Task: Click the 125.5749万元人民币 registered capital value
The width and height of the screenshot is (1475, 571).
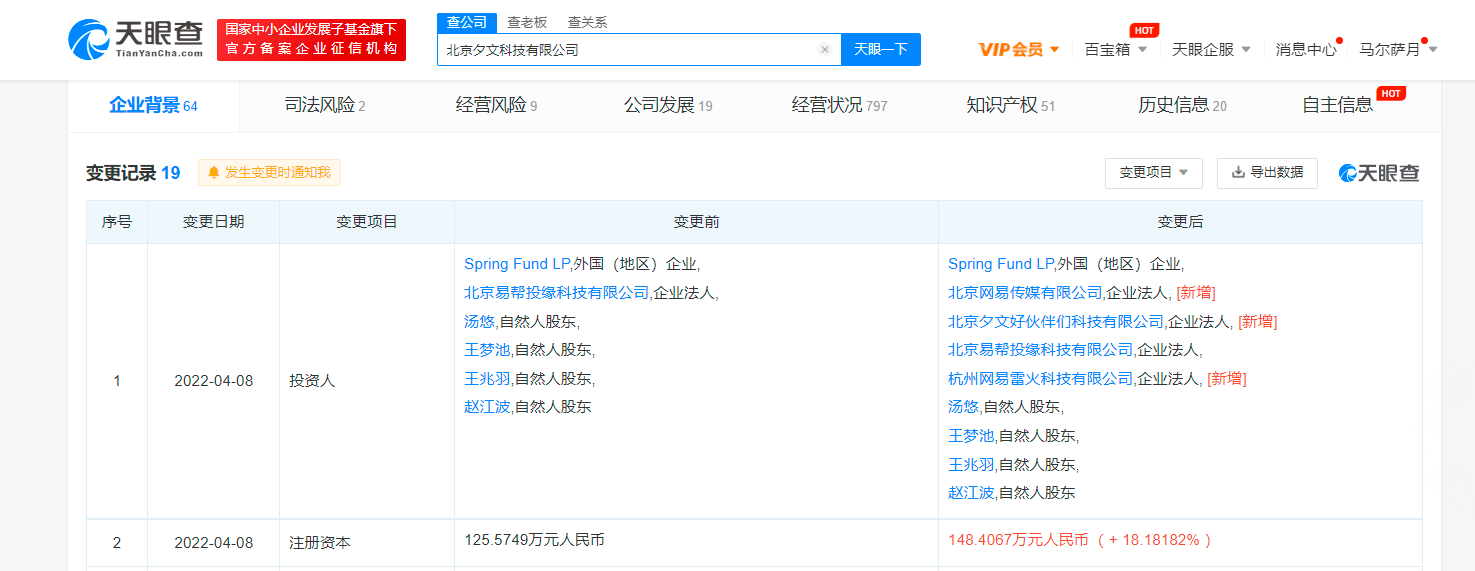Action: click(x=534, y=540)
